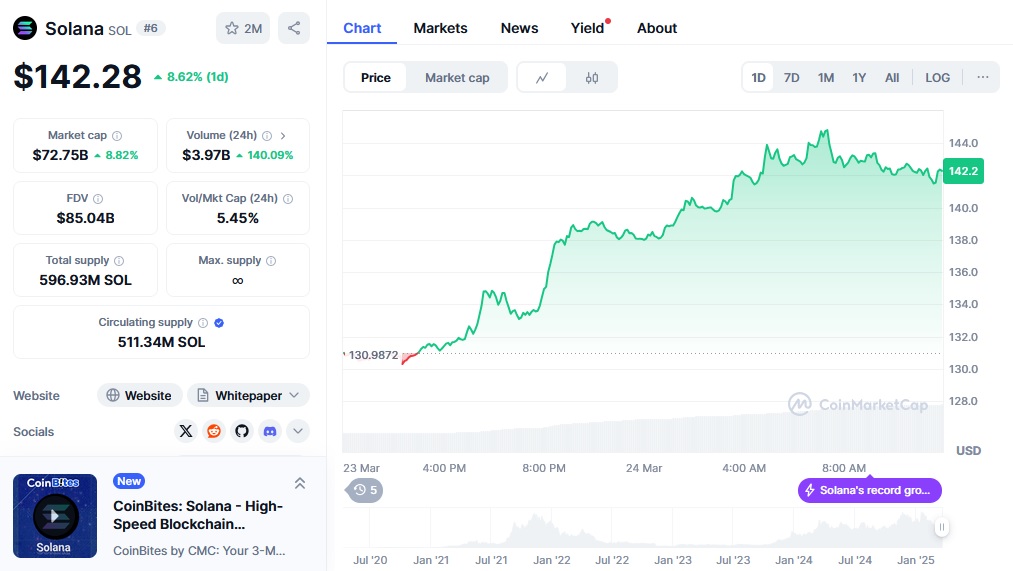This screenshot has height=571, width=1013.
Task: Open more chart options ellipsis
Action: click(x=983, y=78)
